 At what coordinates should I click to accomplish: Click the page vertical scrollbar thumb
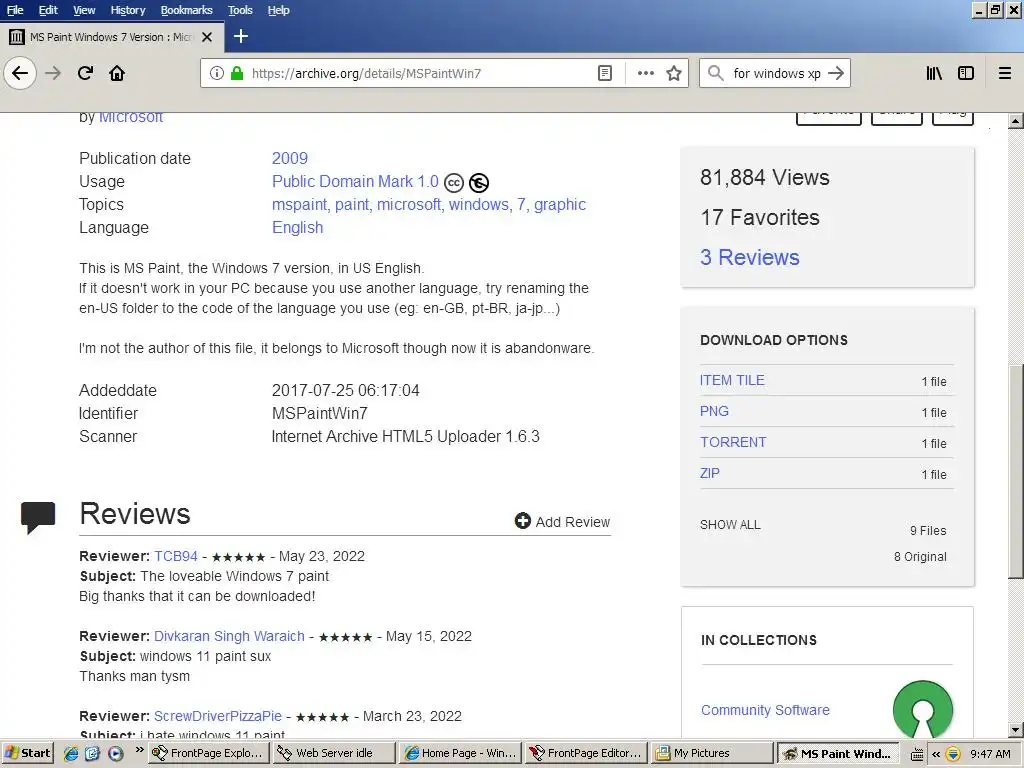click(x=1016, y=470)
